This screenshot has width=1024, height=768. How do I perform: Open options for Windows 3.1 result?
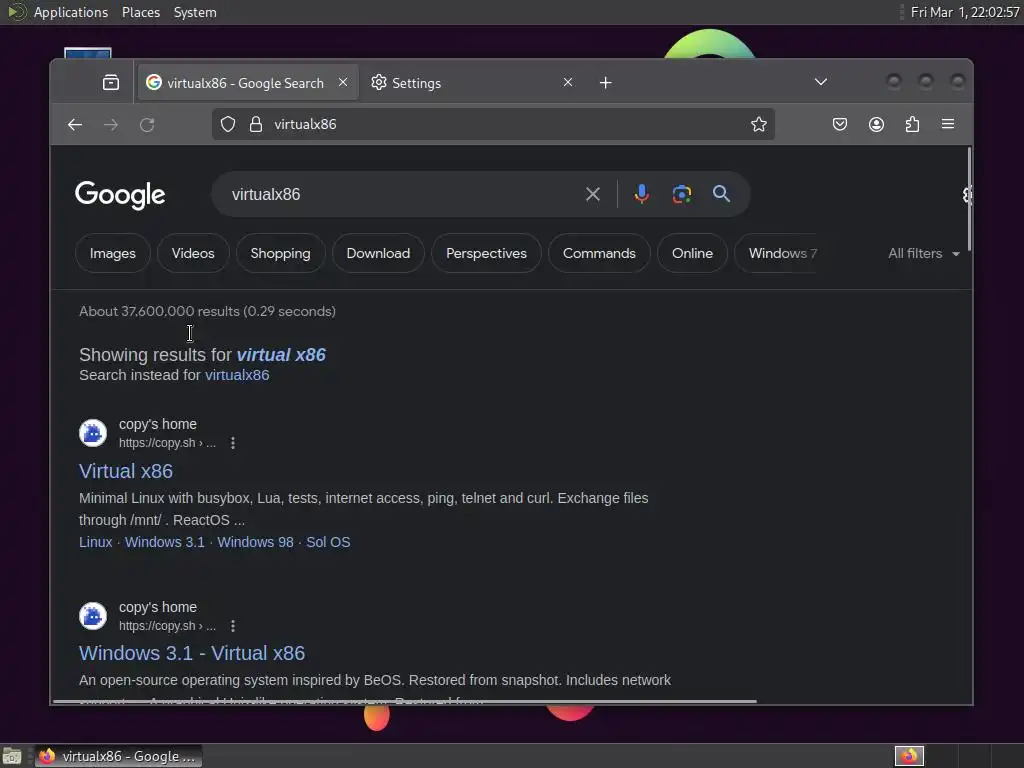tap(233, 626)
